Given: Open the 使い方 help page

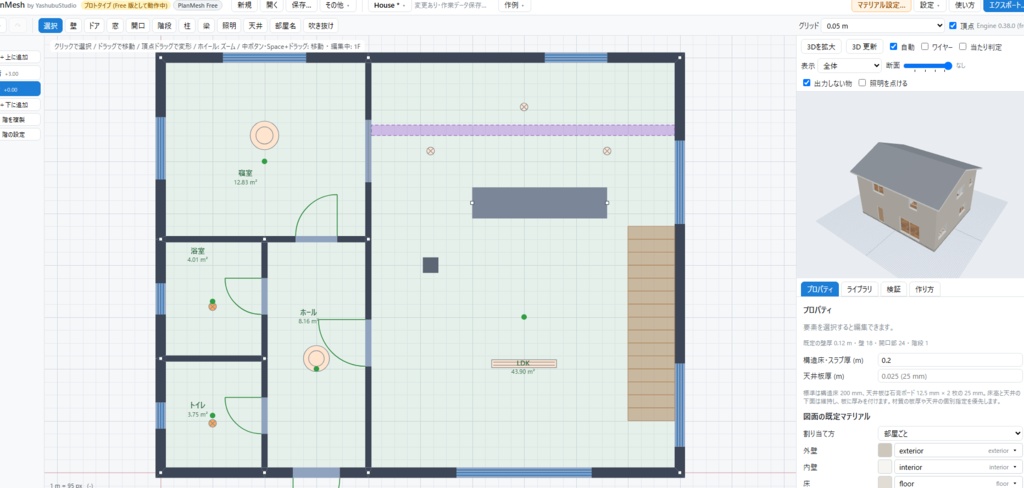Looking at the screenshot, I should [x=965, y=5].
